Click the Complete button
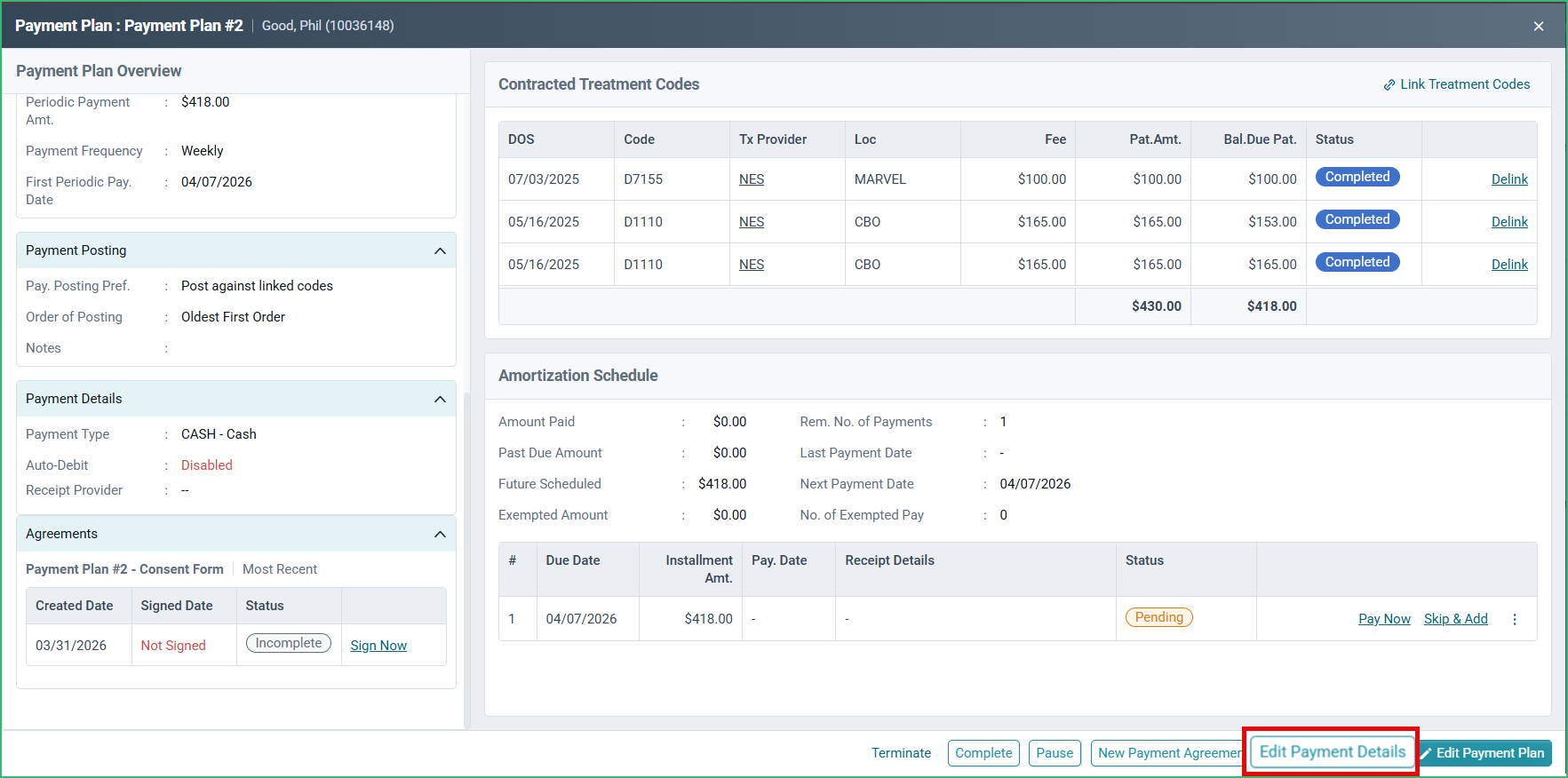This screenshot has height=778, width=1568. (x=983, y=753)
